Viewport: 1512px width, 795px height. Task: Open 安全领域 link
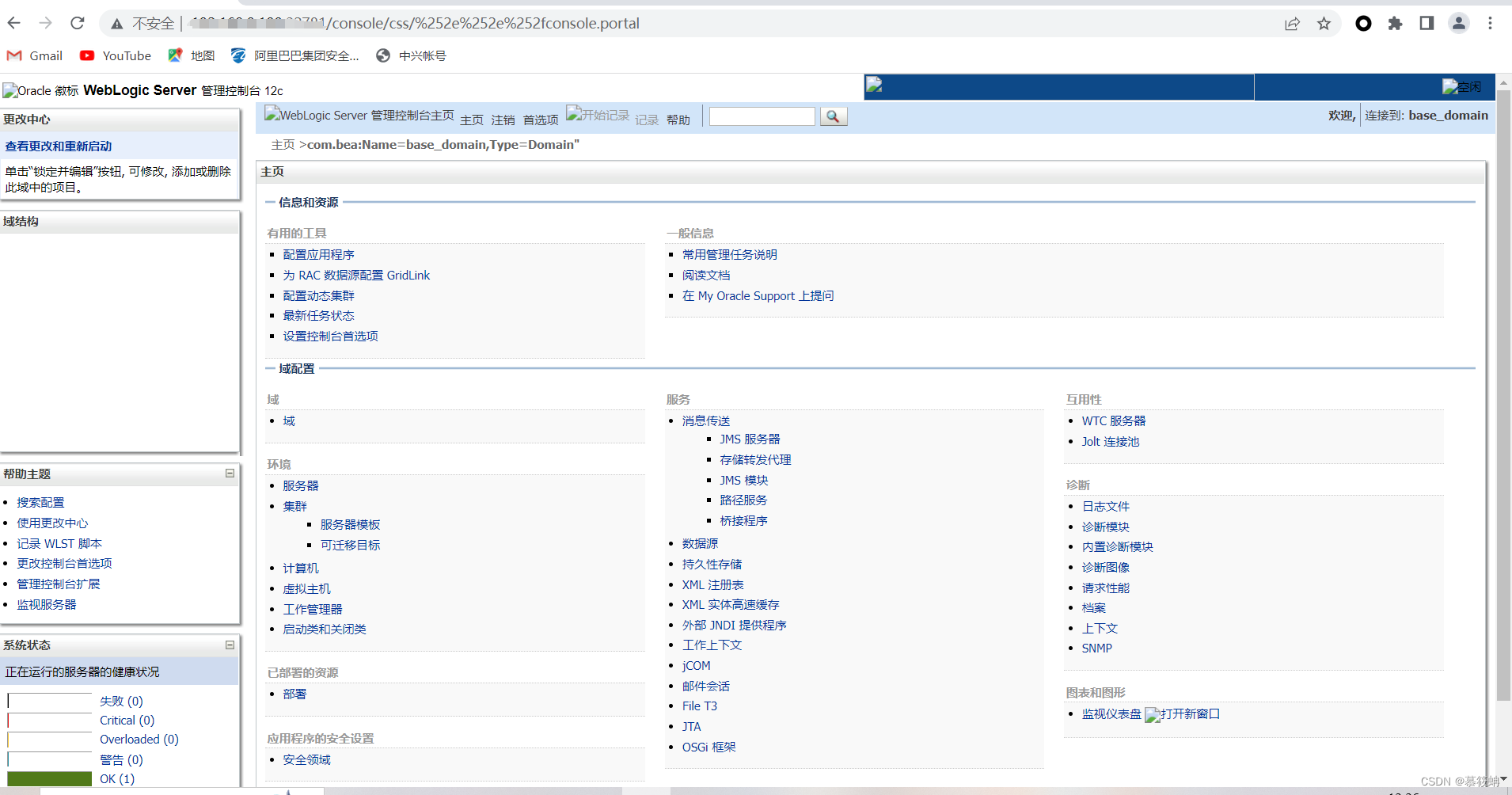[x=307, y=759]
